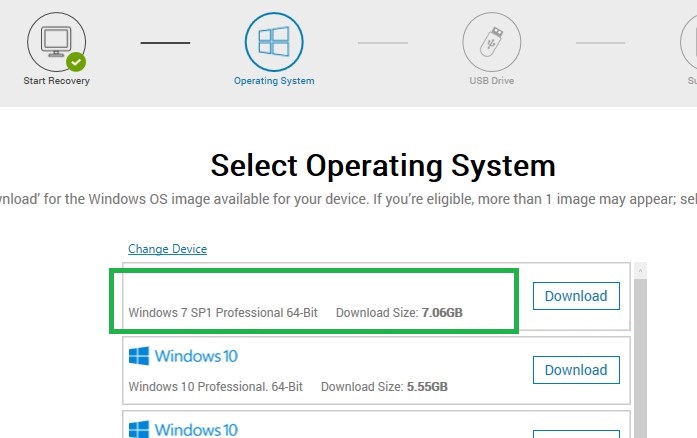The width and height of the screenshot is (697, 438).
Task: Select the Windows 7 SP1 Professional row
Action: coord(376,297)
